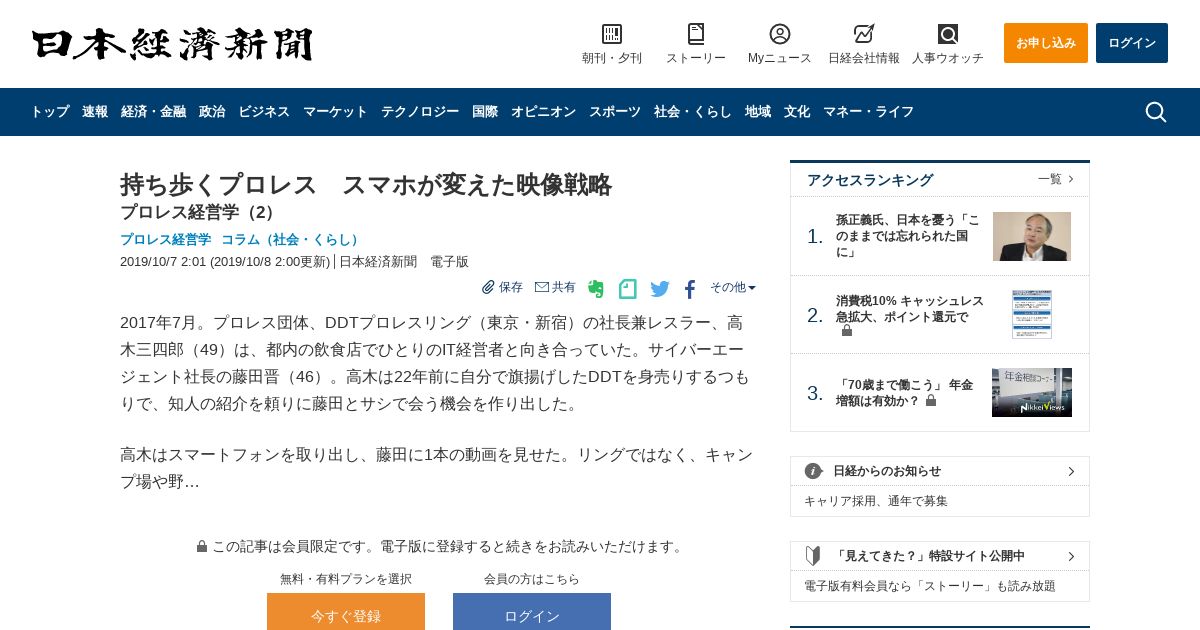Click the 共有 mail icon
This screenshot has height=630, width=1200.
542,287
